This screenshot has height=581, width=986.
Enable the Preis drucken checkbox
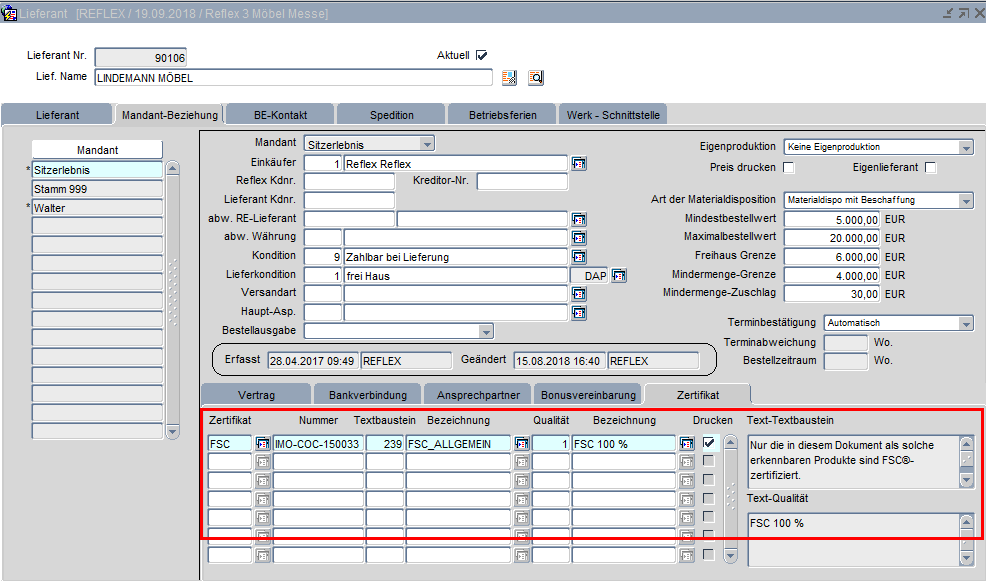point(788,167)
